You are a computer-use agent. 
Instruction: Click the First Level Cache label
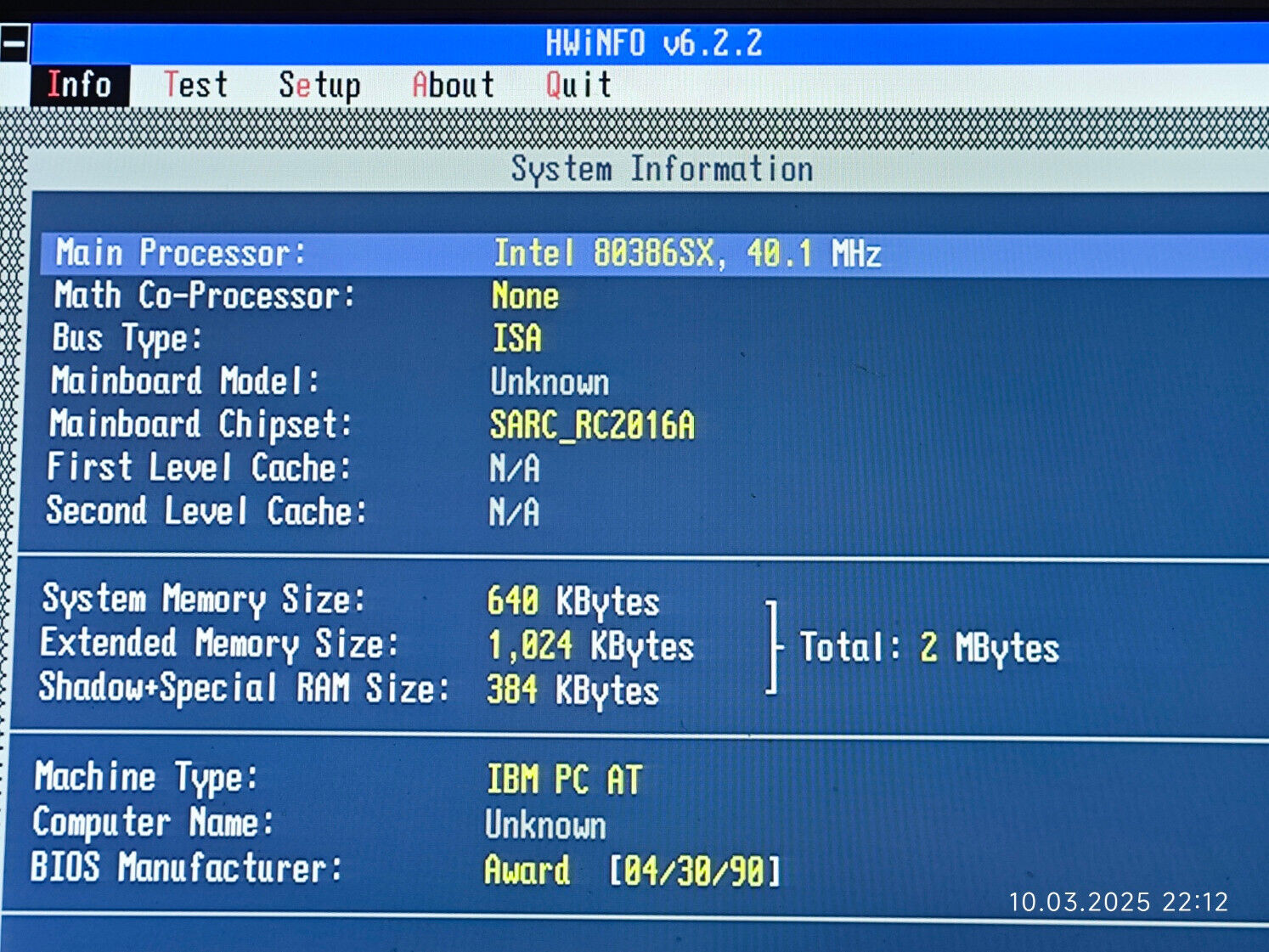click(198, 467)
